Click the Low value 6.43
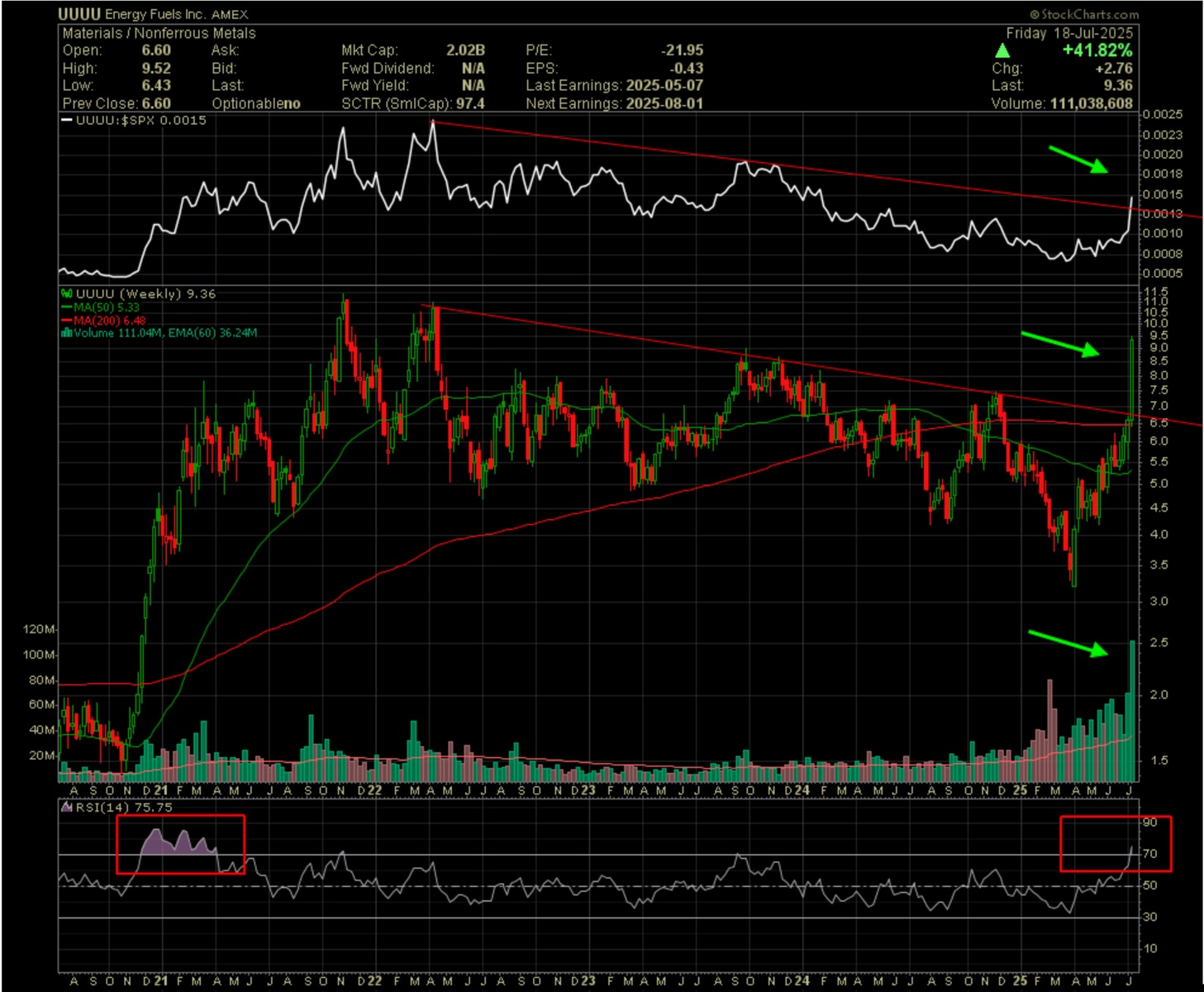 [x=156, y=86]
